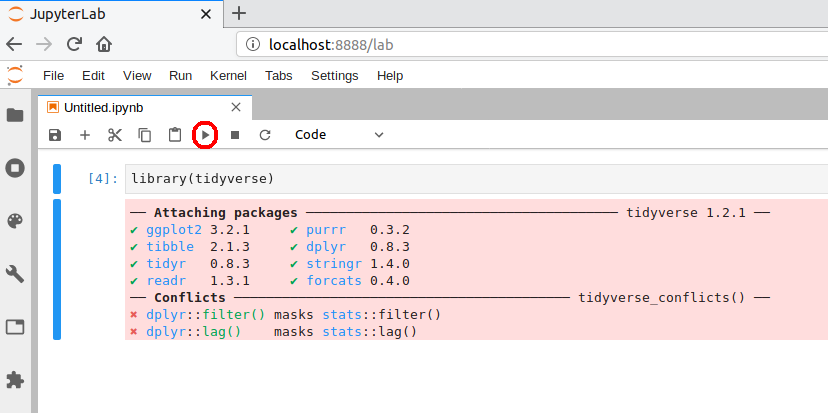The image size is (828, 413).
Task: Collapse the input cell using its blue bar
Action: pos(57,179)
